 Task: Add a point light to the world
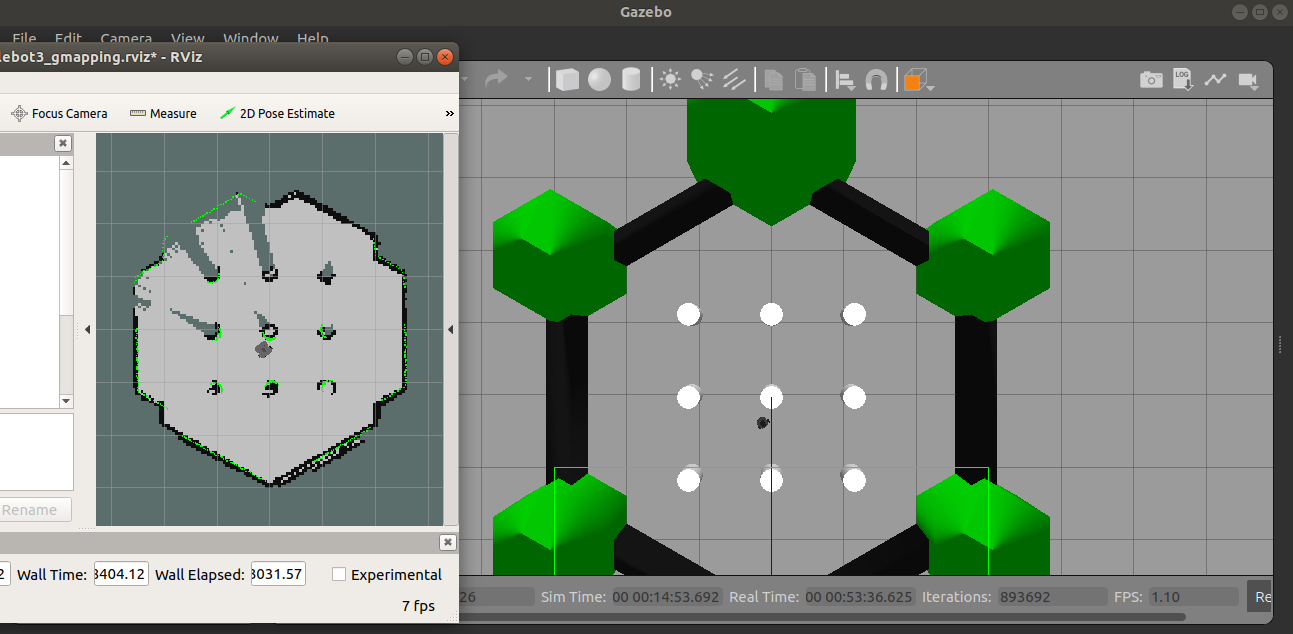[668, 79]
